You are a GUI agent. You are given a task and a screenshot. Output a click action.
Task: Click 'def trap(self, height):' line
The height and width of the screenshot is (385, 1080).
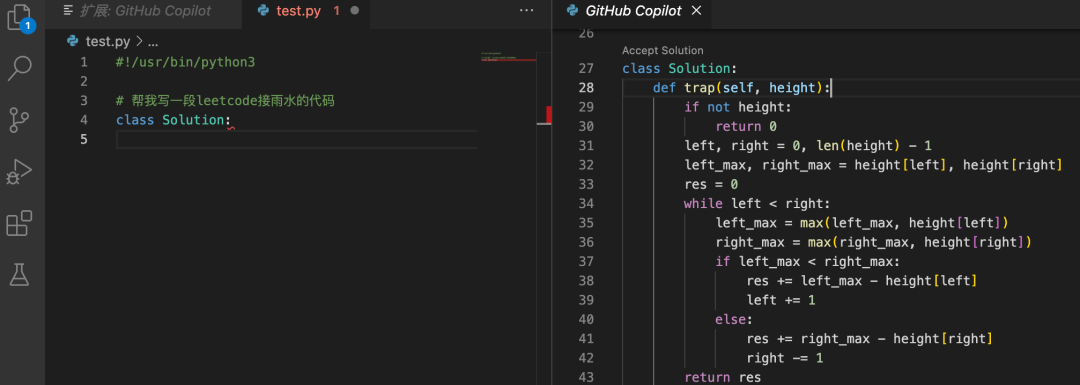coord(742,87)
